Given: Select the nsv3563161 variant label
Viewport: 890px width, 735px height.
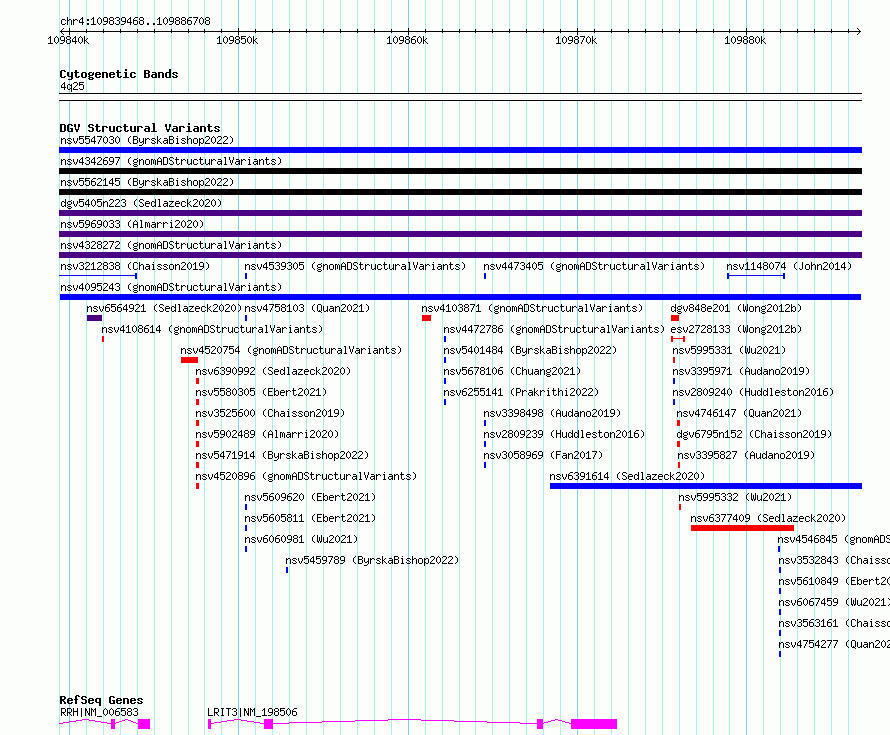Looking at the screenshot, I should [x=833, y=623].
